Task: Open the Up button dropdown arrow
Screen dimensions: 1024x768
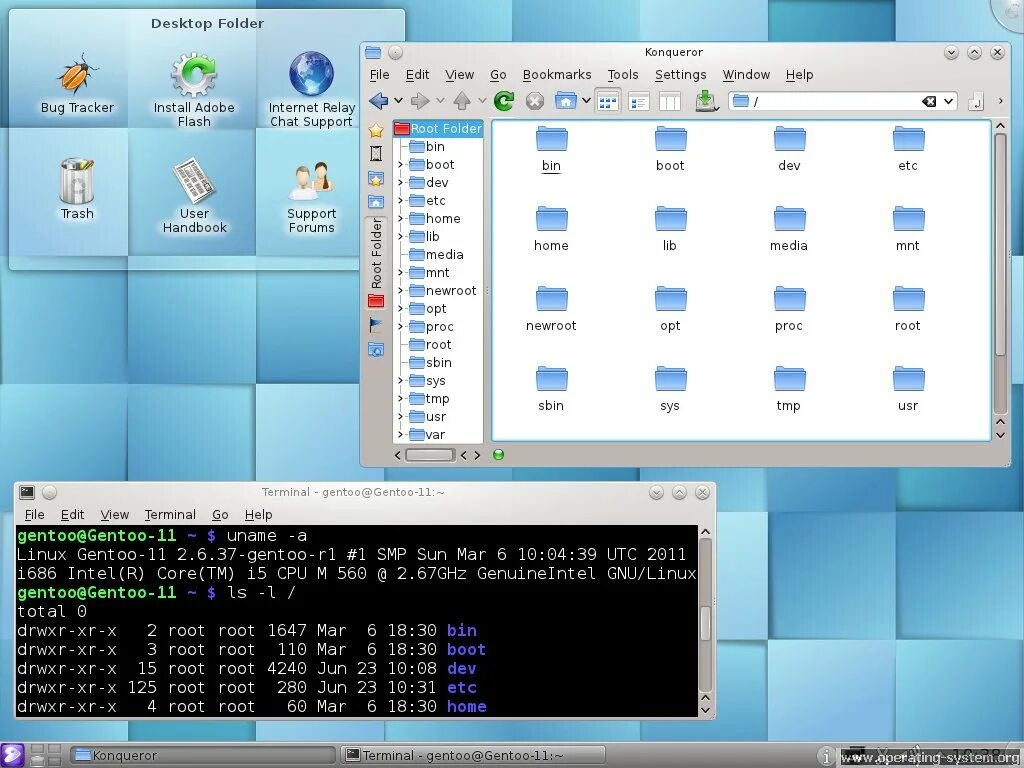Action: click(482, 101)
